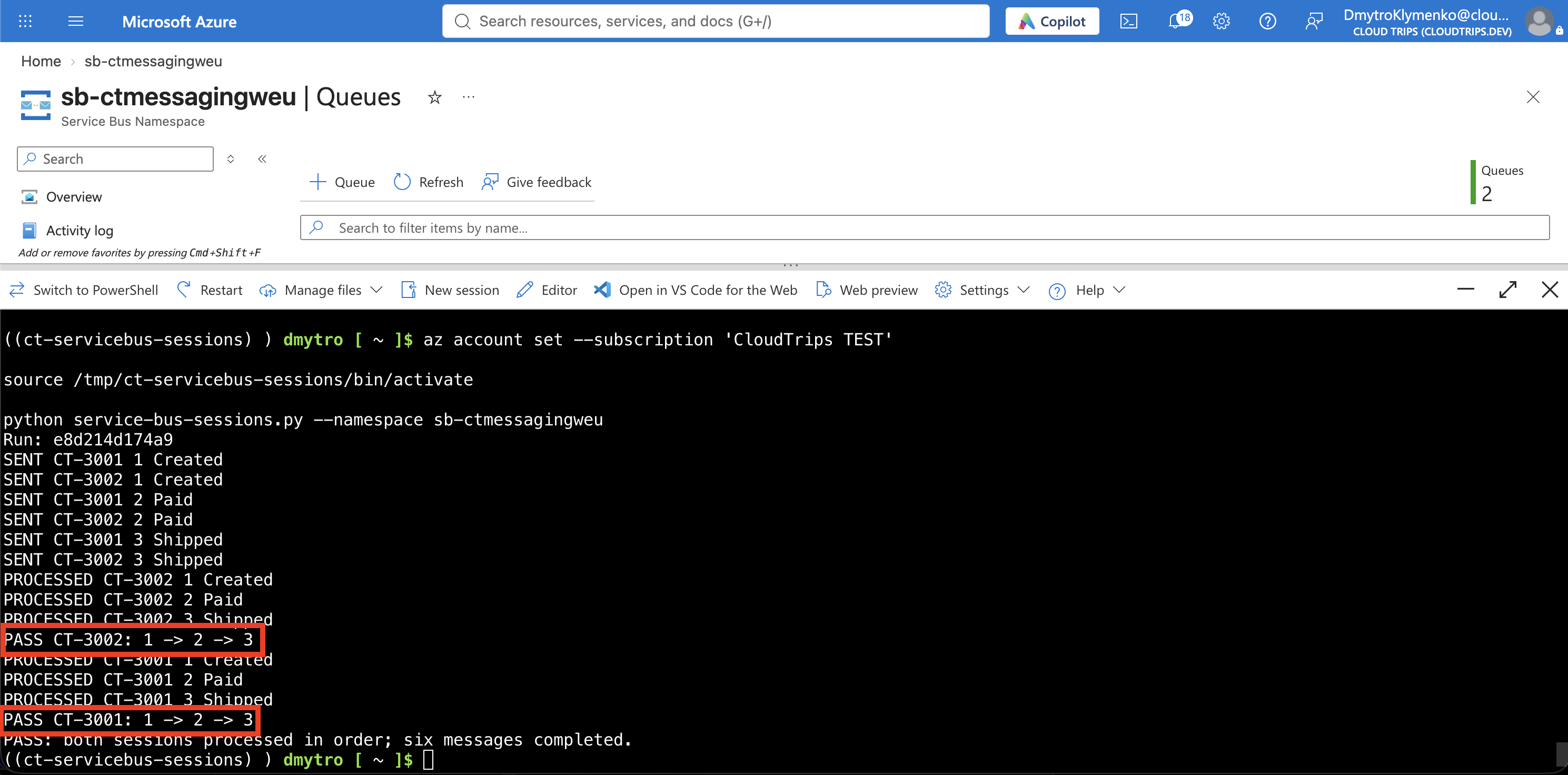Open portal settings gear in header
This screenshot has height=775, width=1568.
coord(1221,21)
